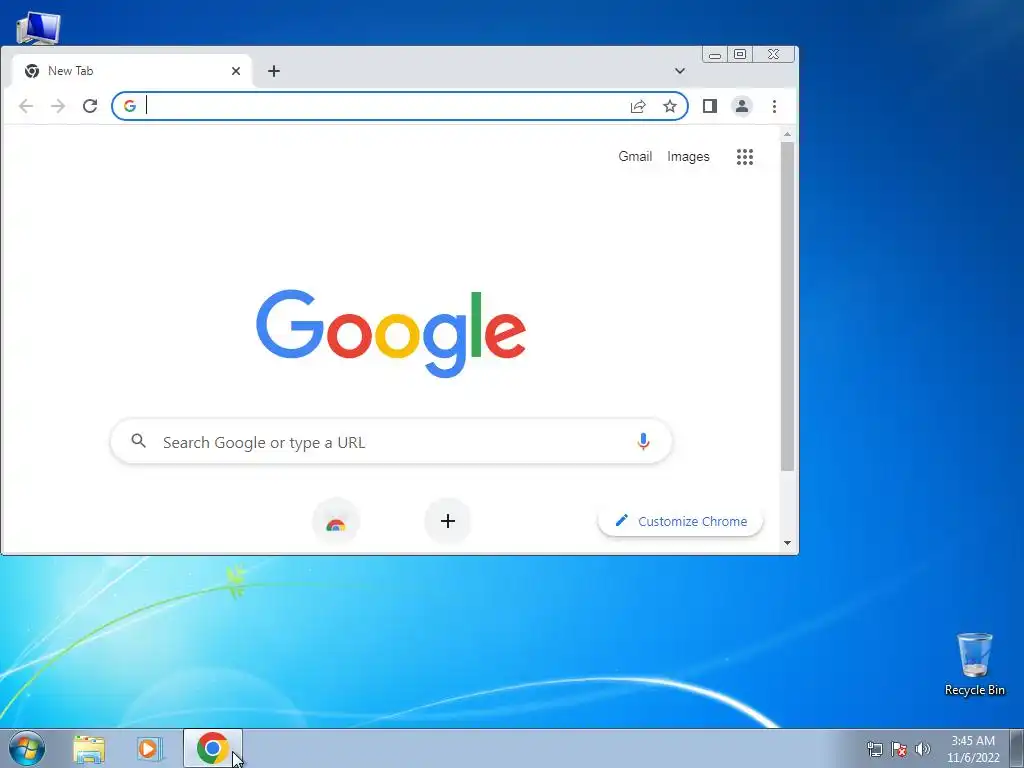Start voice search with the microphone
This screenshot has height=768, width=1024.
[643, 442]
